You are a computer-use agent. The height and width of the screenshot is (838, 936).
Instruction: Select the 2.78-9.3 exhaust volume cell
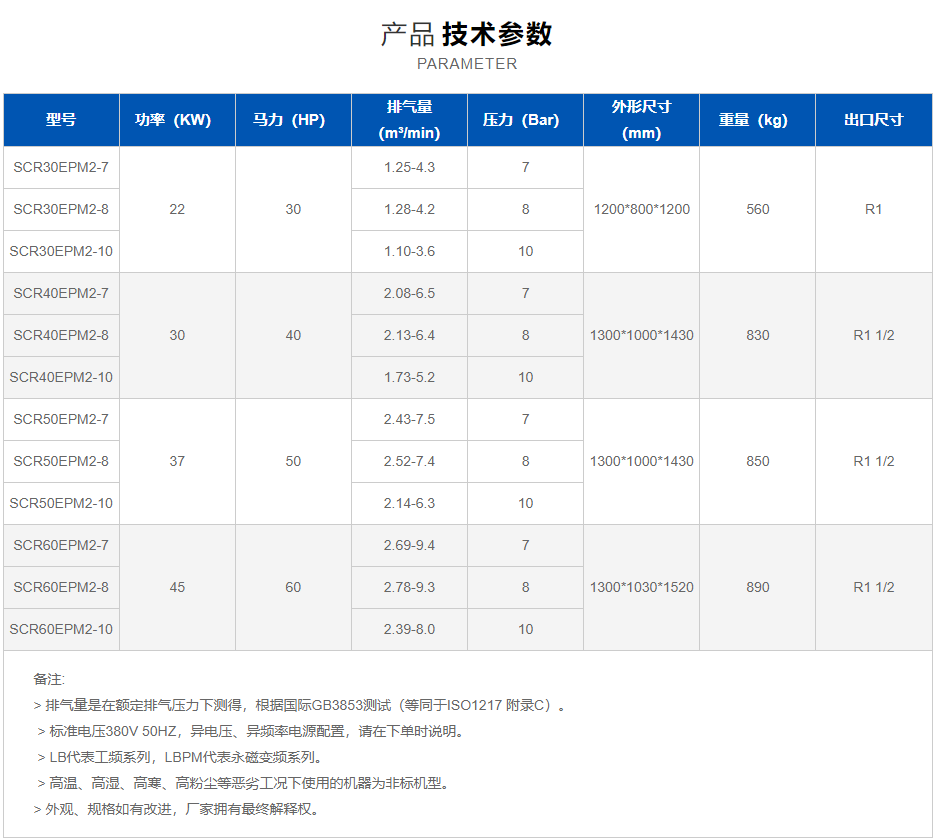tap(409, 587)
